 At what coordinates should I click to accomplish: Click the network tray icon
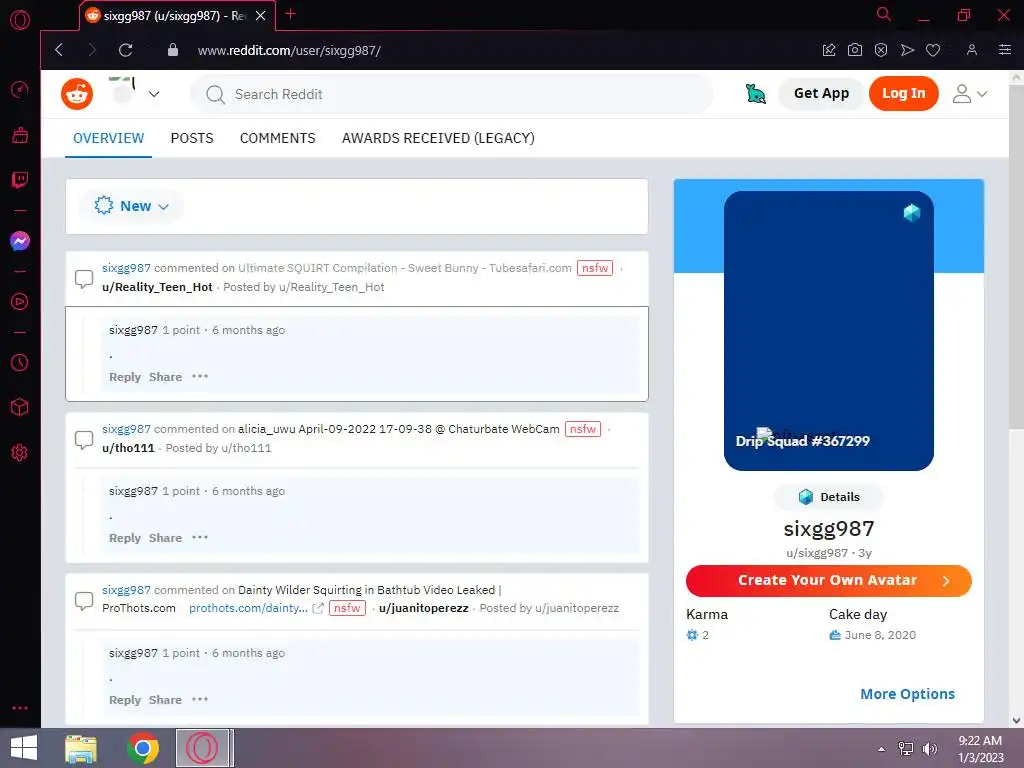click(x=906, y=748)
